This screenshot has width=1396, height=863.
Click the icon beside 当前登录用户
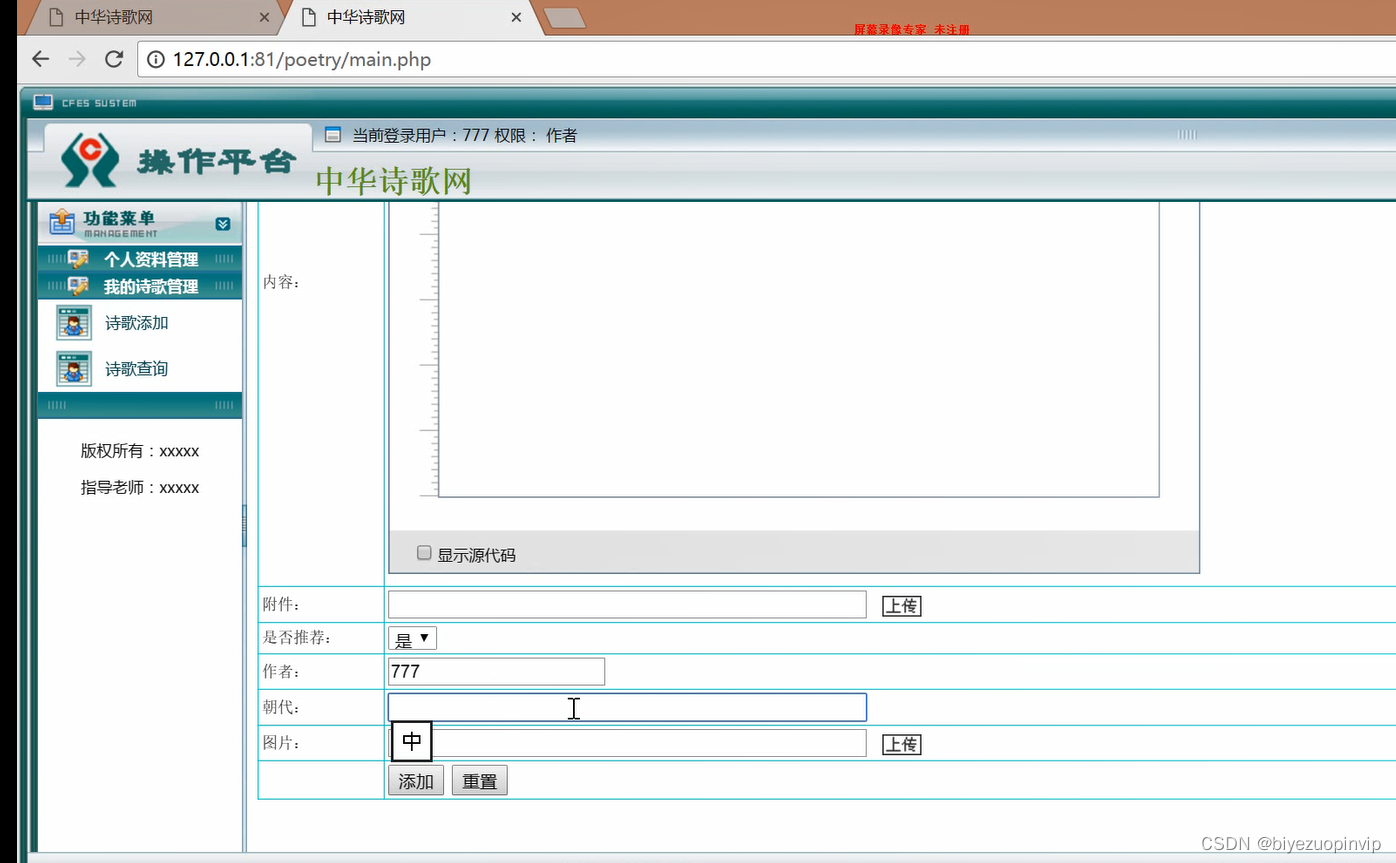pyautogui.click(x=333, y=135)
